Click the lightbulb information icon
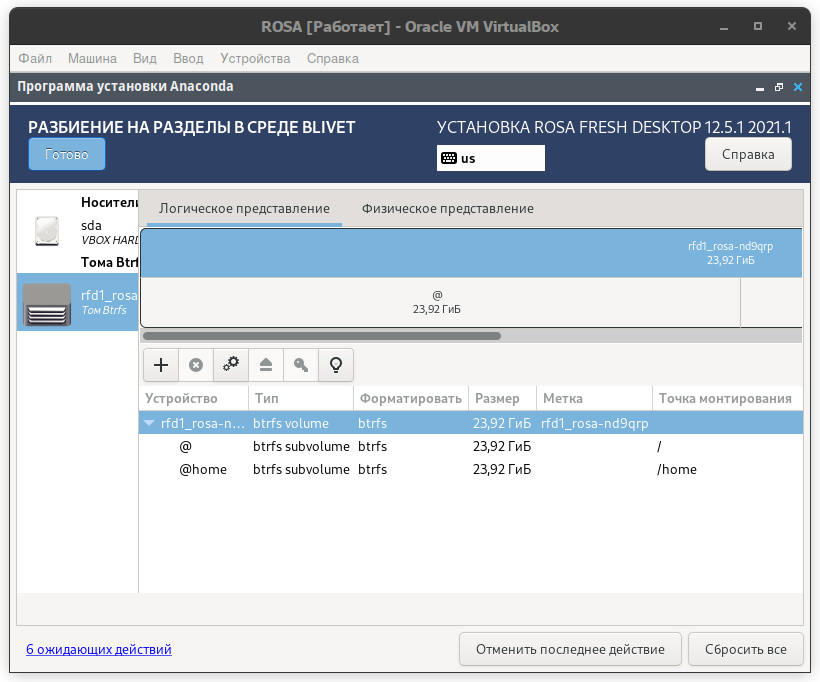 [336, 365]
